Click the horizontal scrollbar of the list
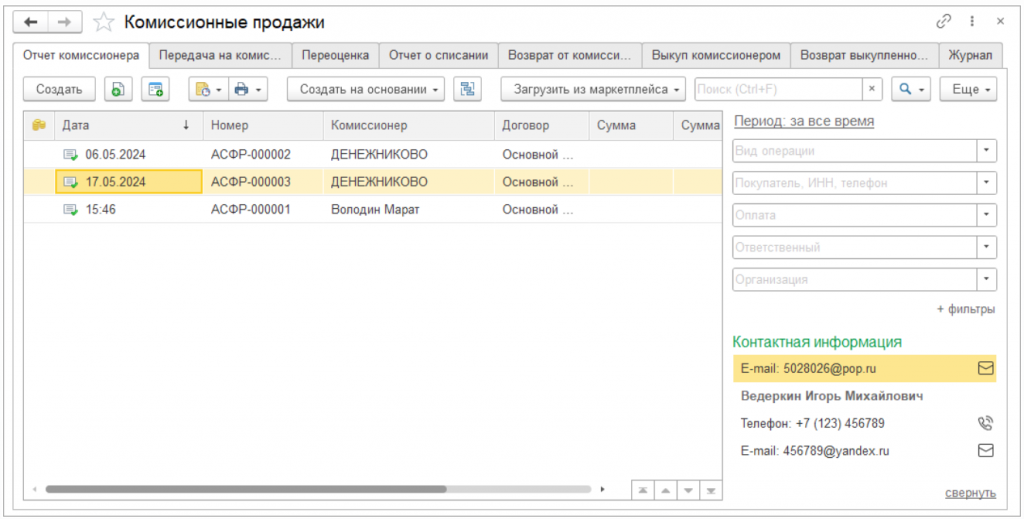This screenshot has width=1024, height=519. [x=246, y=489]
